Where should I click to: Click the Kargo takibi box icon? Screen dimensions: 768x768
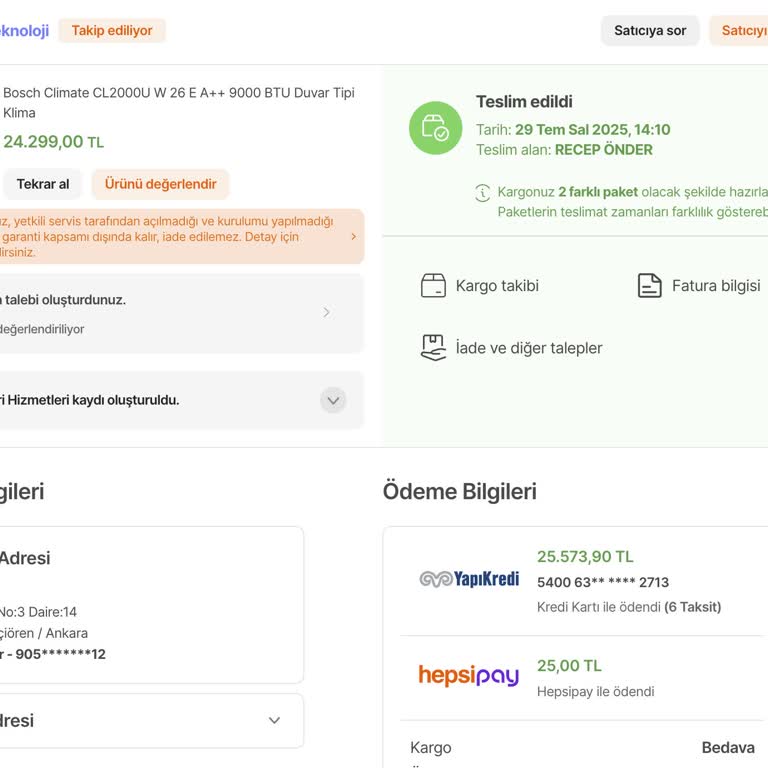coord(433,286)
